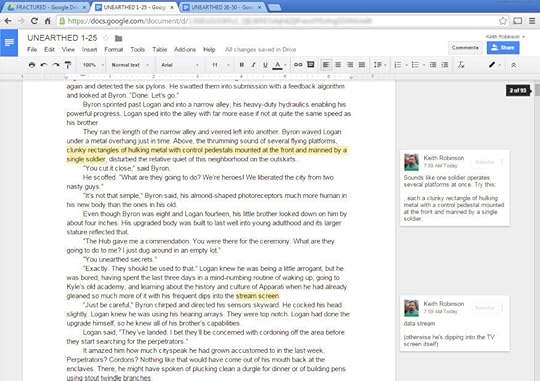
Task: Click the Comments button
Action: (x=465, y=48)
